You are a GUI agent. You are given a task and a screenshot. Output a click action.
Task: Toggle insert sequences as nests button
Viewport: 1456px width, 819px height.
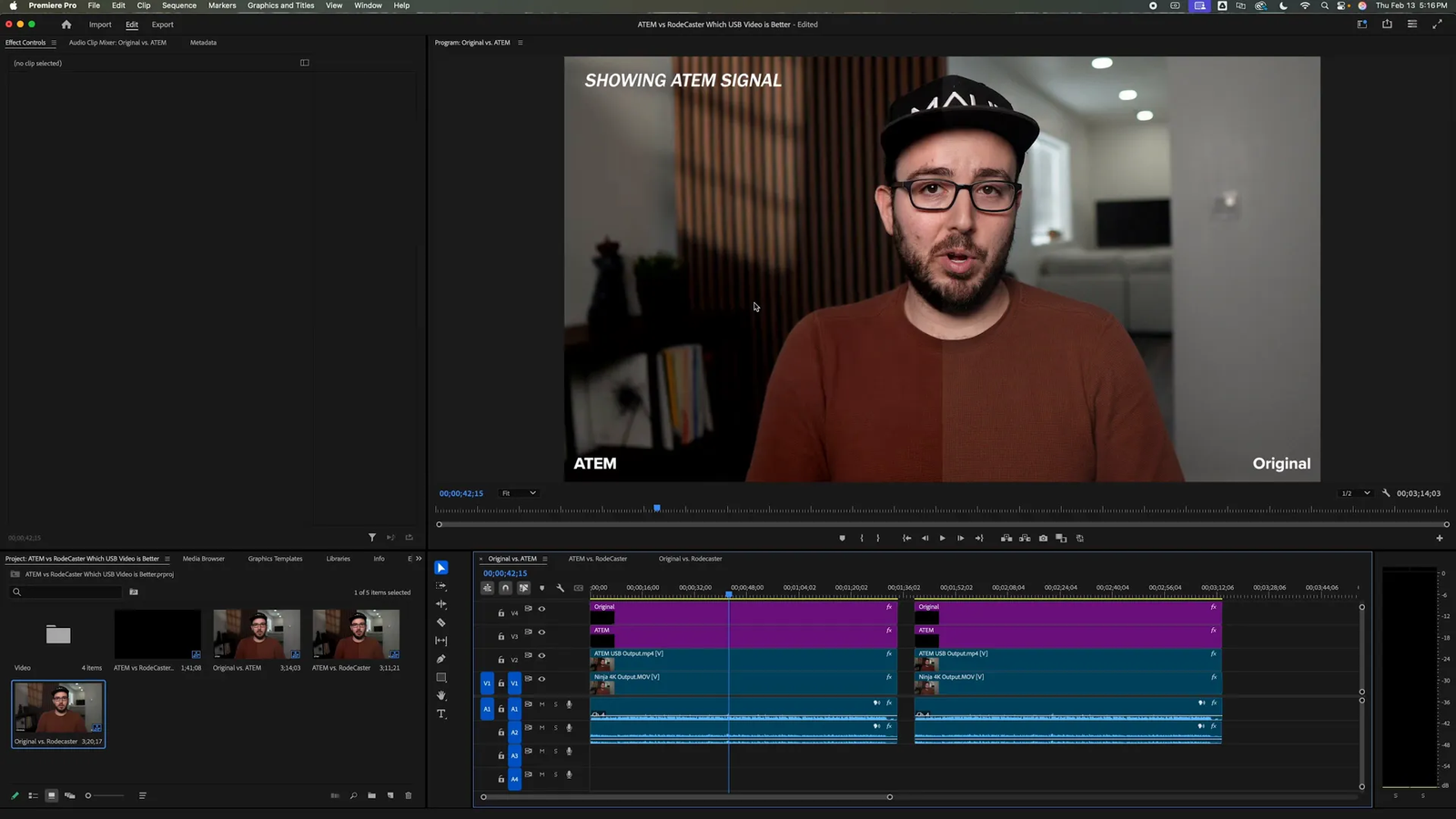click(487, 588)
